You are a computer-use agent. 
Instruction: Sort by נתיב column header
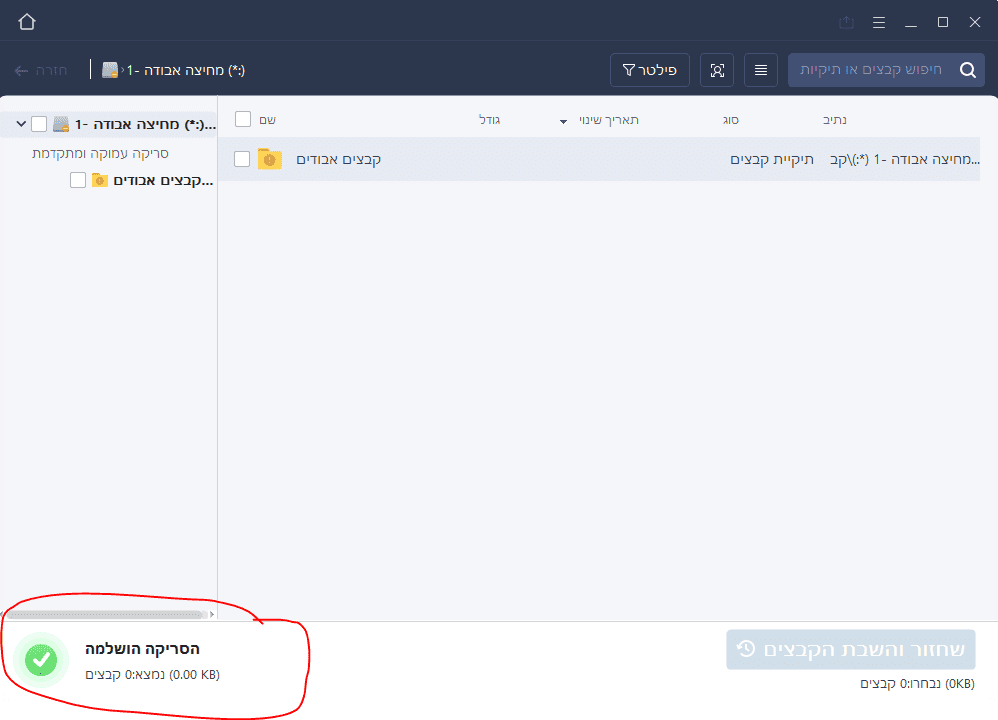point(834,120)
